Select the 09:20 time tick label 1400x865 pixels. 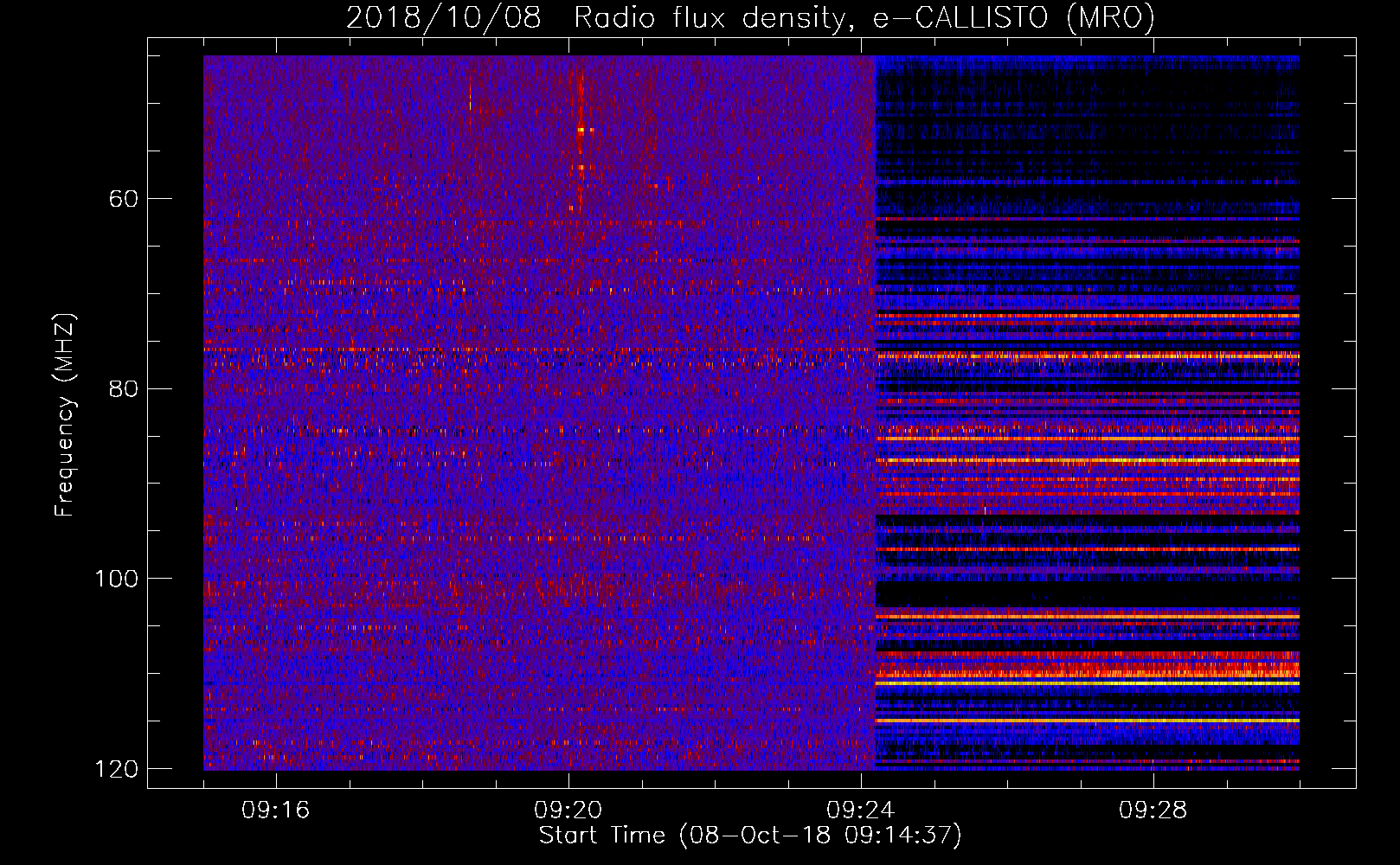pyautogui.click(x=568, y=811)
